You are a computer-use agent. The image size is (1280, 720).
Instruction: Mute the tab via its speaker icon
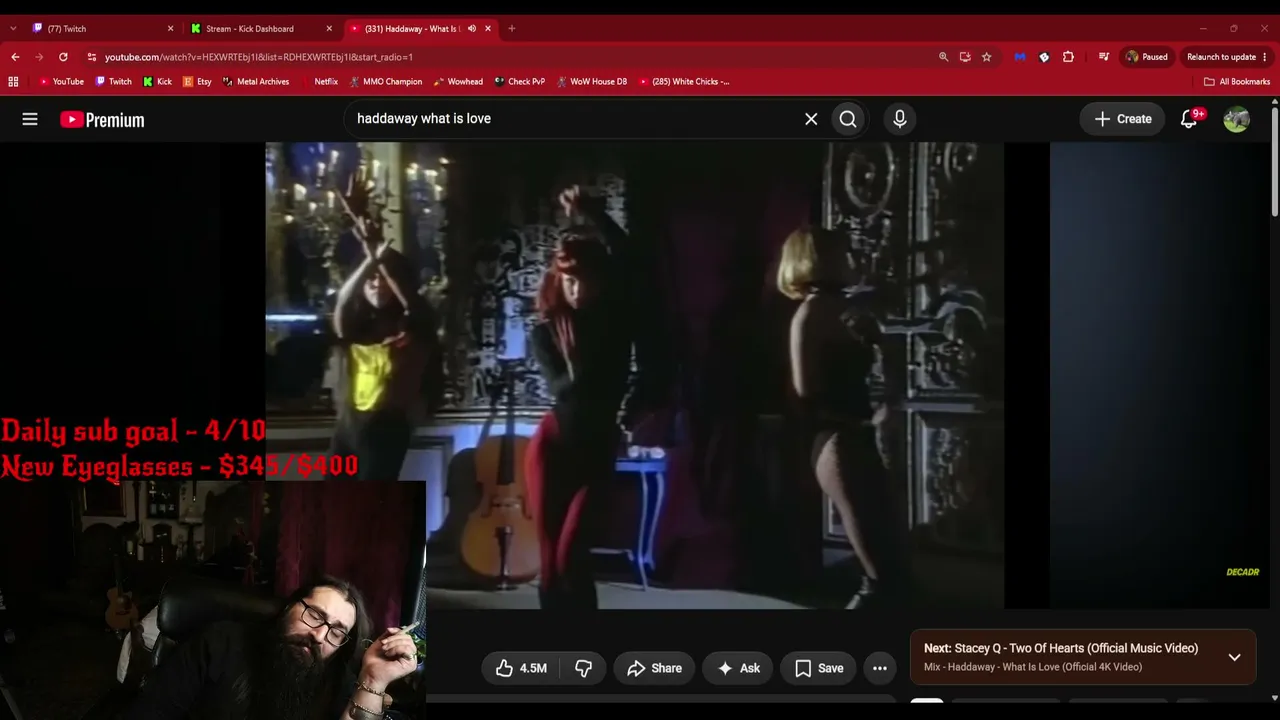point(472,28)
